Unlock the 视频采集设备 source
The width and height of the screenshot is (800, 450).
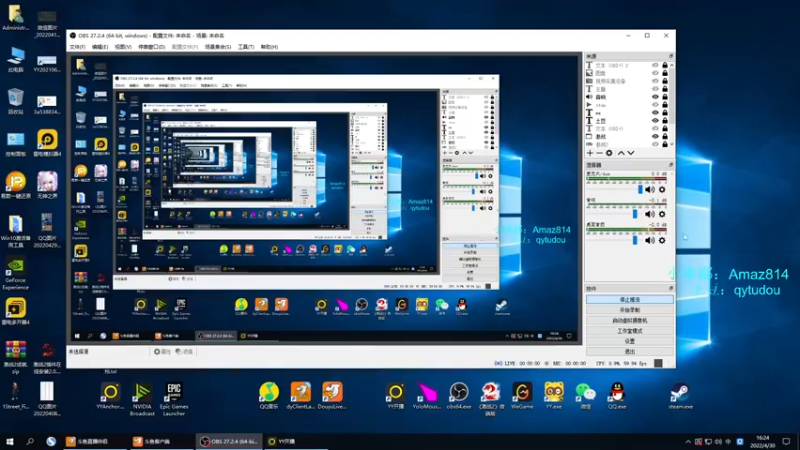pyautogui.click(x=665, y=81)
